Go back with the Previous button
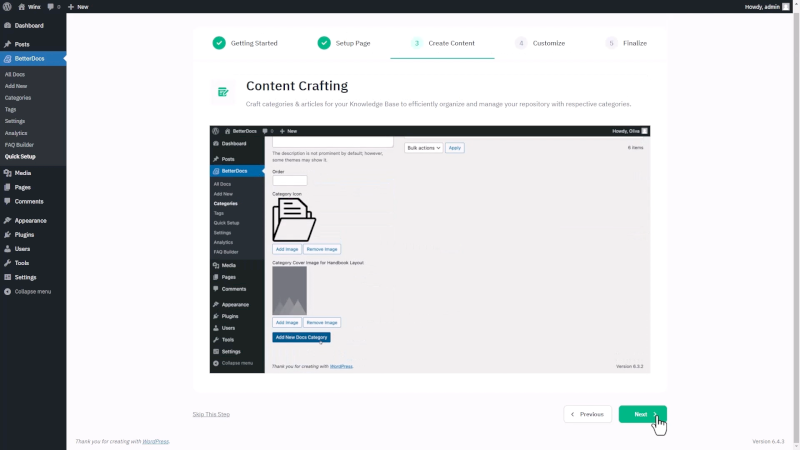 (587, 414)
